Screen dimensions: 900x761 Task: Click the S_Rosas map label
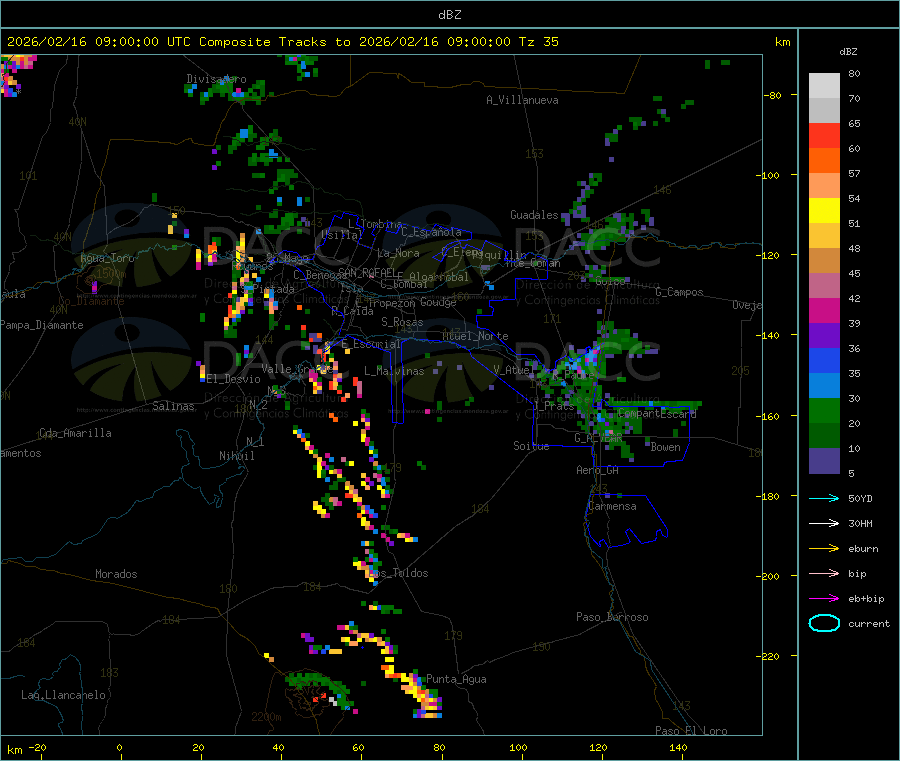pos(402,322)
